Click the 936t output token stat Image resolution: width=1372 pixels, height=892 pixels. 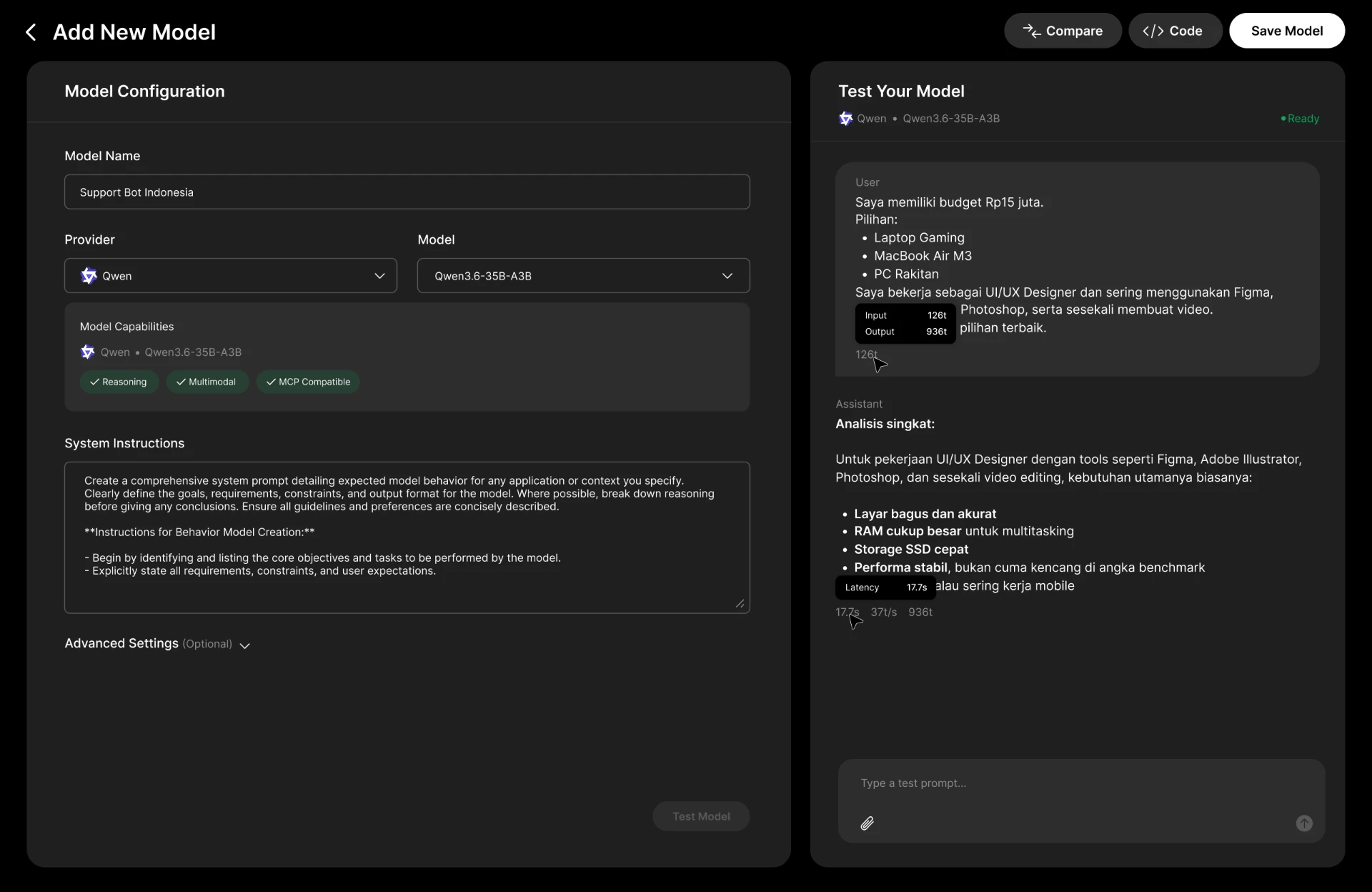pyautogui.click(x=920, y=612)
